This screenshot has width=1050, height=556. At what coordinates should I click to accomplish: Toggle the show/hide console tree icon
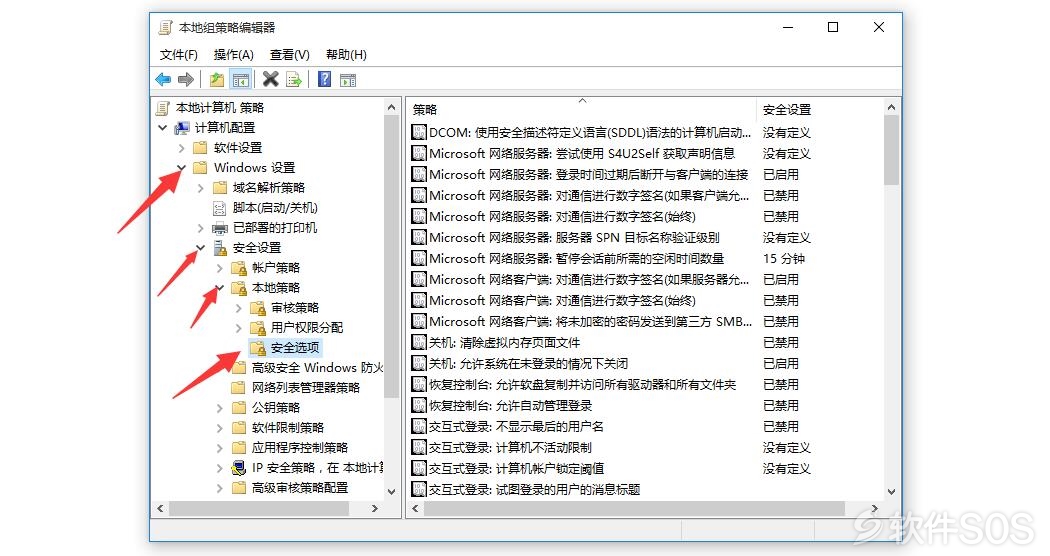(x=240, y=80)
